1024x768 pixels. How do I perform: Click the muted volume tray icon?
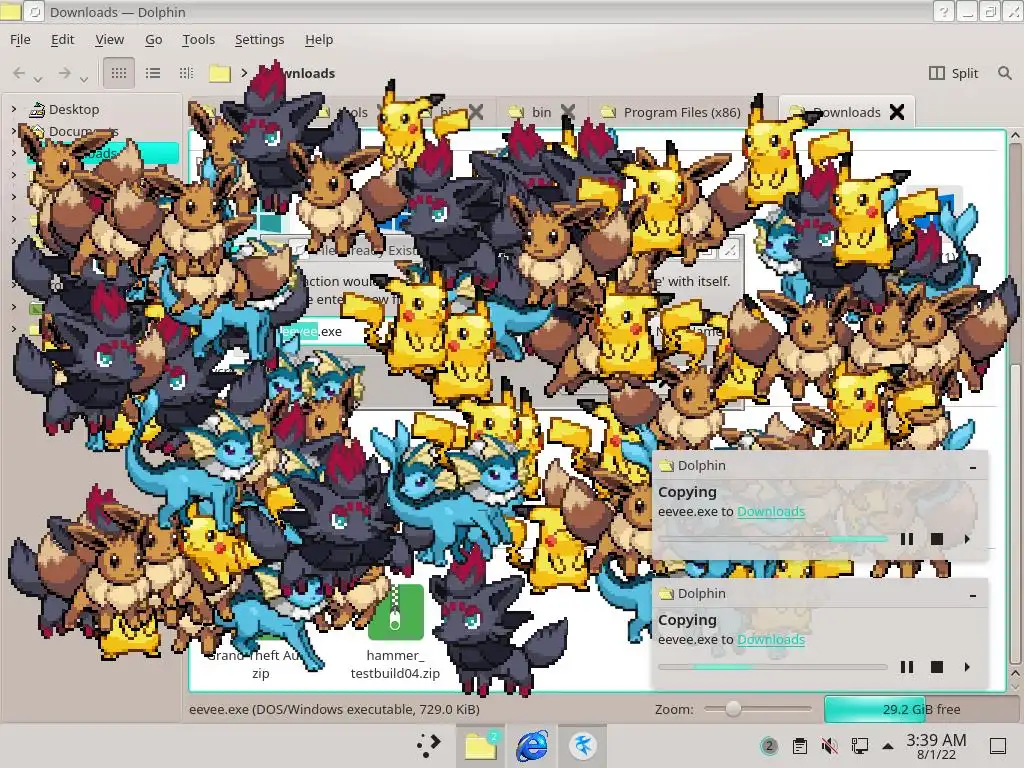click(x=829, y=746)
